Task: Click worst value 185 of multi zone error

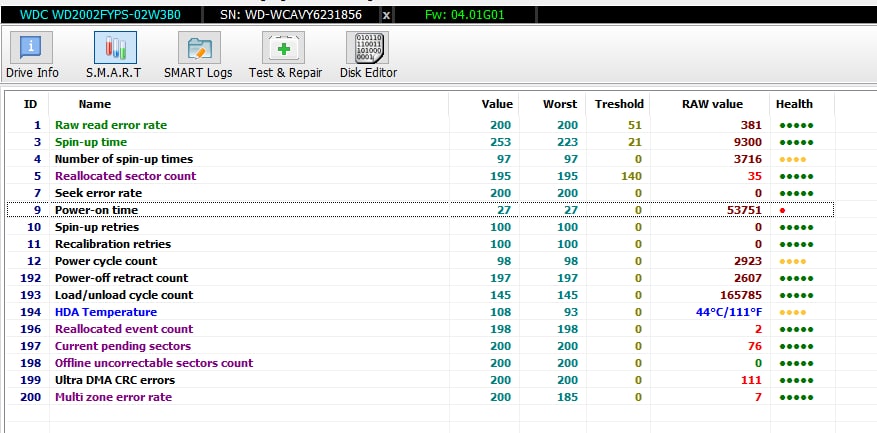Action: (567, 397)
